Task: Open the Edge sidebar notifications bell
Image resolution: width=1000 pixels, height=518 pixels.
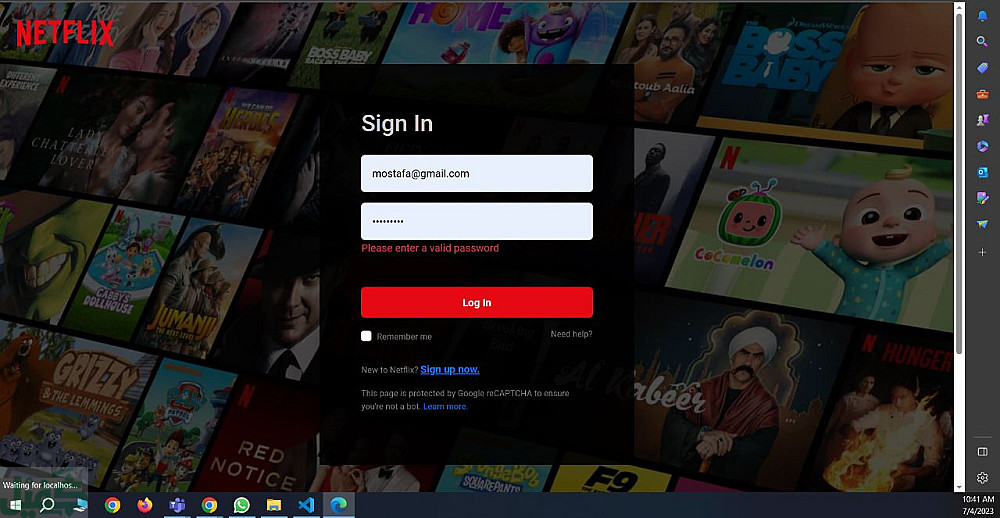Action: [x=982, y=17]
